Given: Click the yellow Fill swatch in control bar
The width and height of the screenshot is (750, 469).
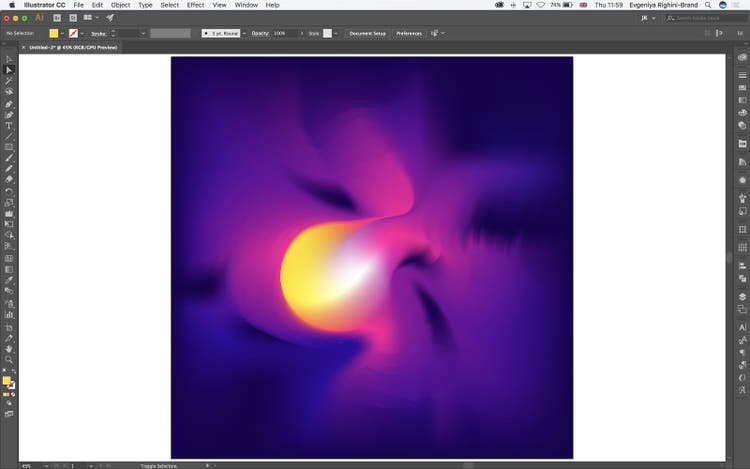Looking at the screenshot, I should (x=54, y=33).
